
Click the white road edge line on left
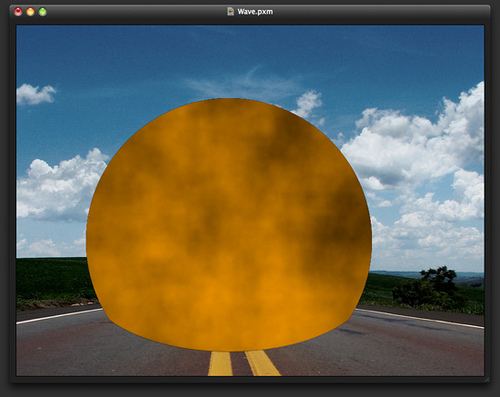click(59, 316)
